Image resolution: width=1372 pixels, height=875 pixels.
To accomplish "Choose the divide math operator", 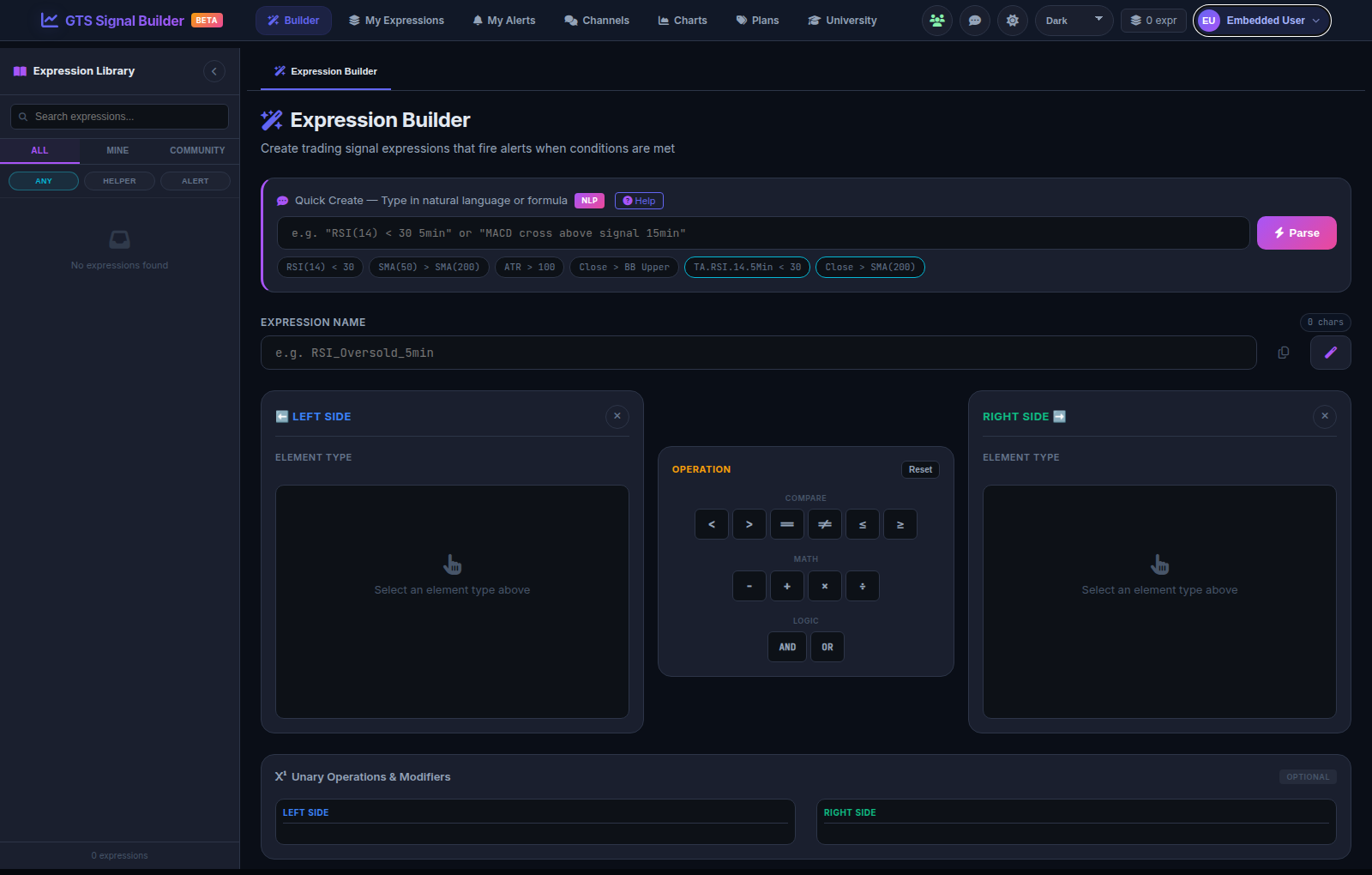I will pyautogui.click(x=863, y=586).
